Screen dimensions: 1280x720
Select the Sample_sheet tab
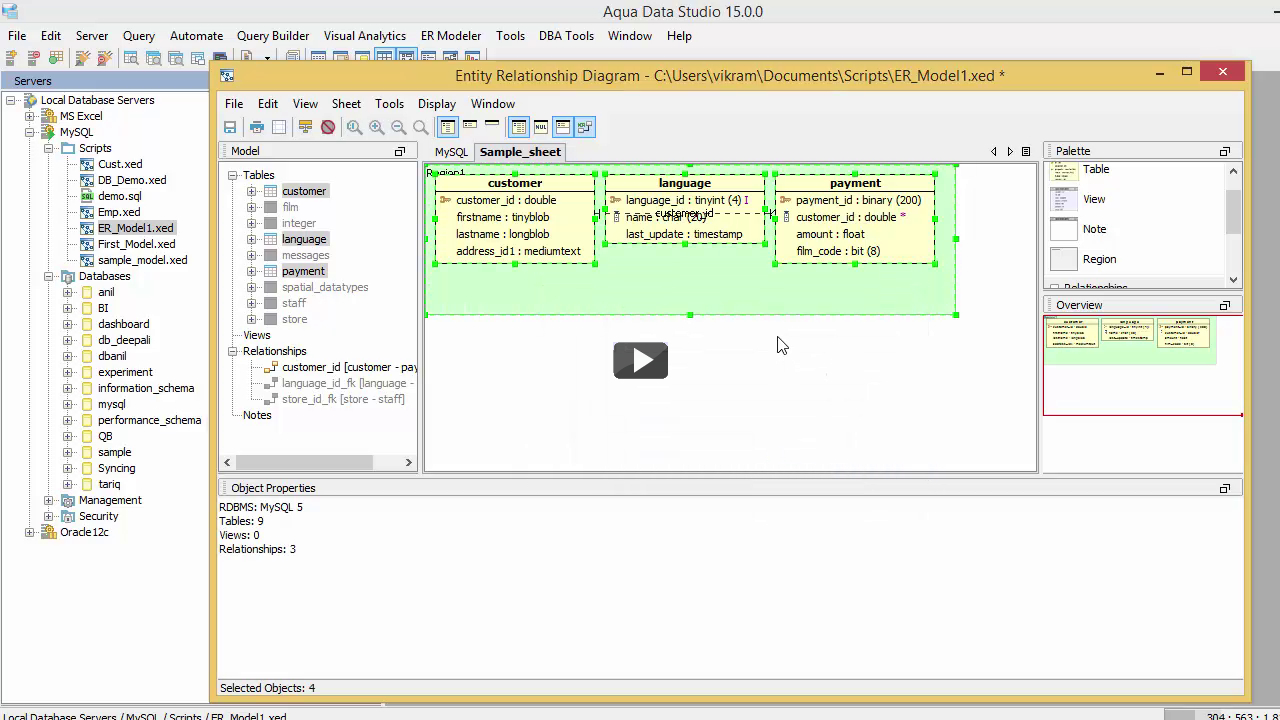(x=520, y=152)
